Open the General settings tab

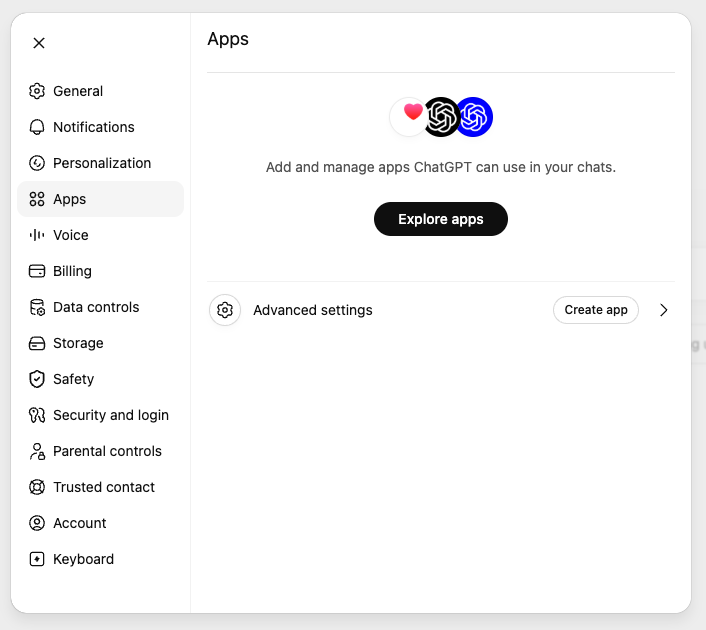pos(100,91)
